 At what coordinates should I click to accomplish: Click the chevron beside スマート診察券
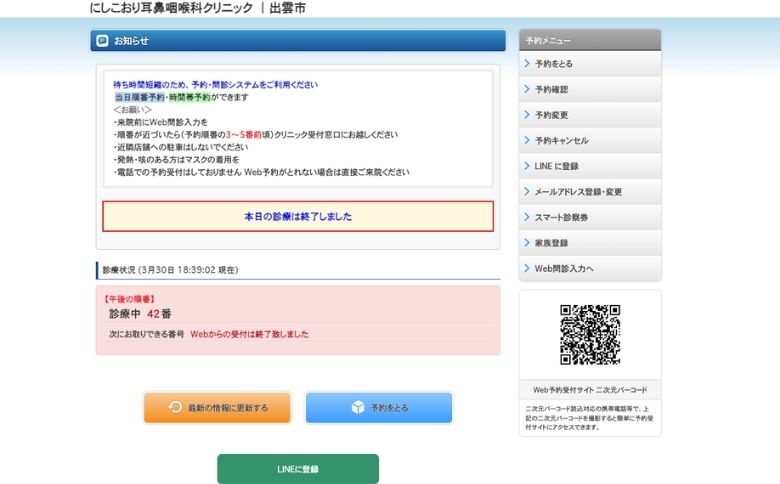527,217
